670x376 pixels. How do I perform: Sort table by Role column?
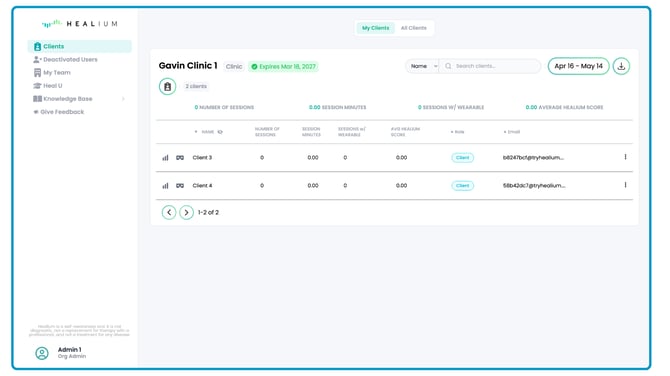[x=457, y=132]
